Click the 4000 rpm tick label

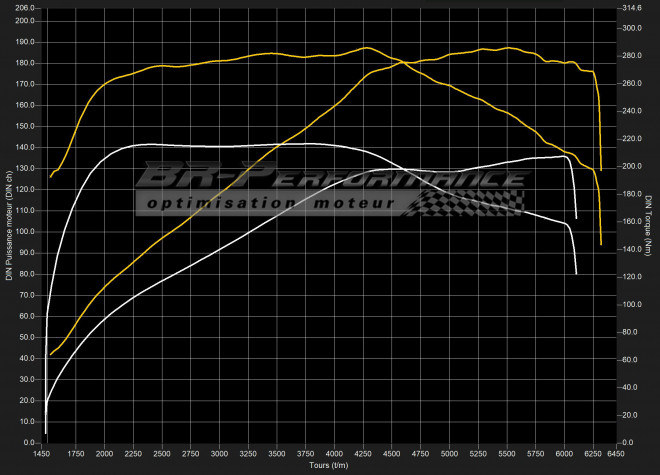click(x=334, y=453)
